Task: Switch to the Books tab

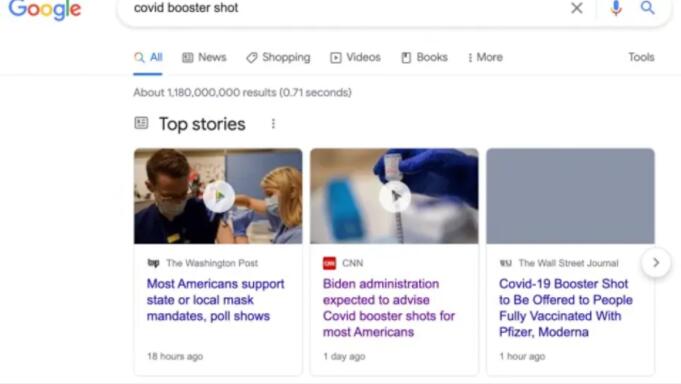Action: [x=424, y=57]
